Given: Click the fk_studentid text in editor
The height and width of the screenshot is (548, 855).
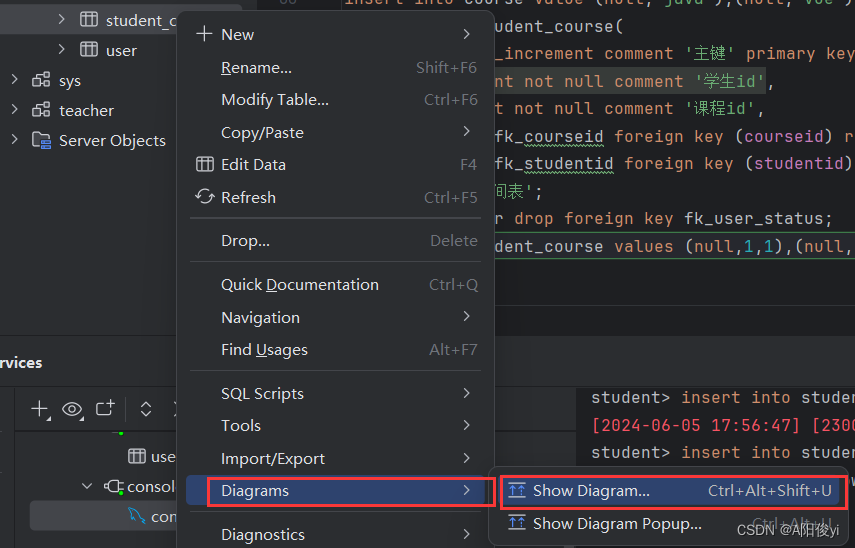Looking at the screenshot, I should [x=554, y=164].
